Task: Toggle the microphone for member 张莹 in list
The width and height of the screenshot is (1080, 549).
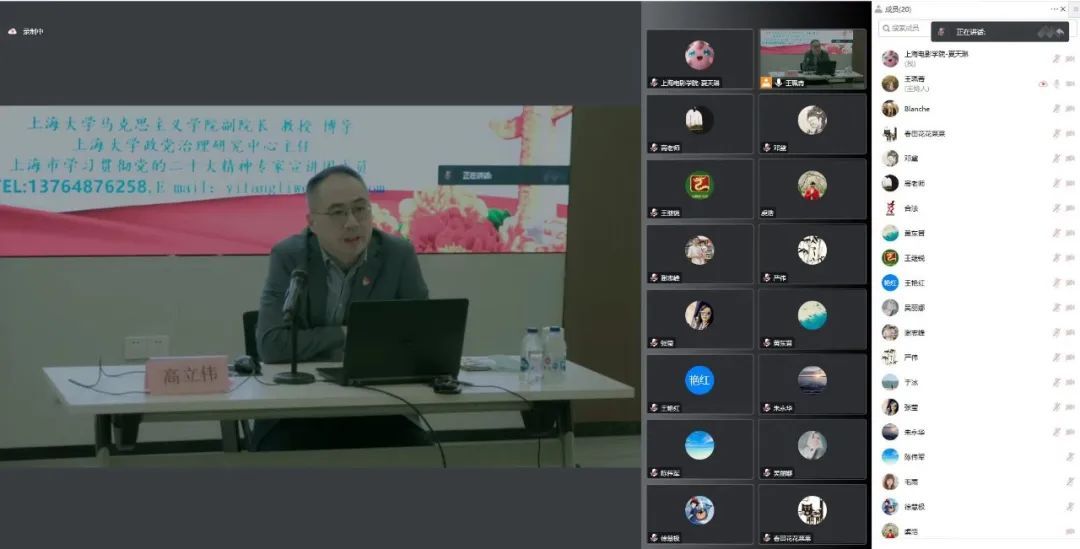Action: (x=1056, y=407)
